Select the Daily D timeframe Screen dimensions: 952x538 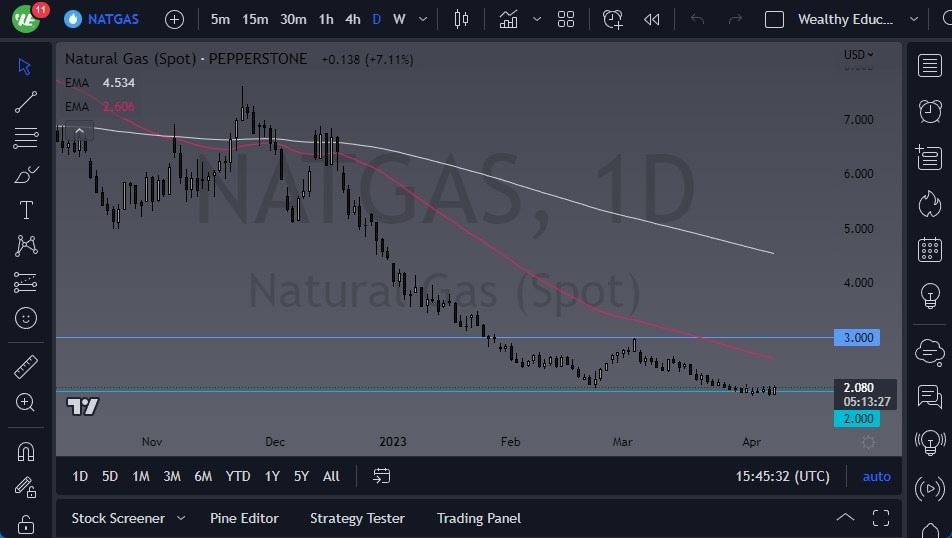click(x=376, y=19)
